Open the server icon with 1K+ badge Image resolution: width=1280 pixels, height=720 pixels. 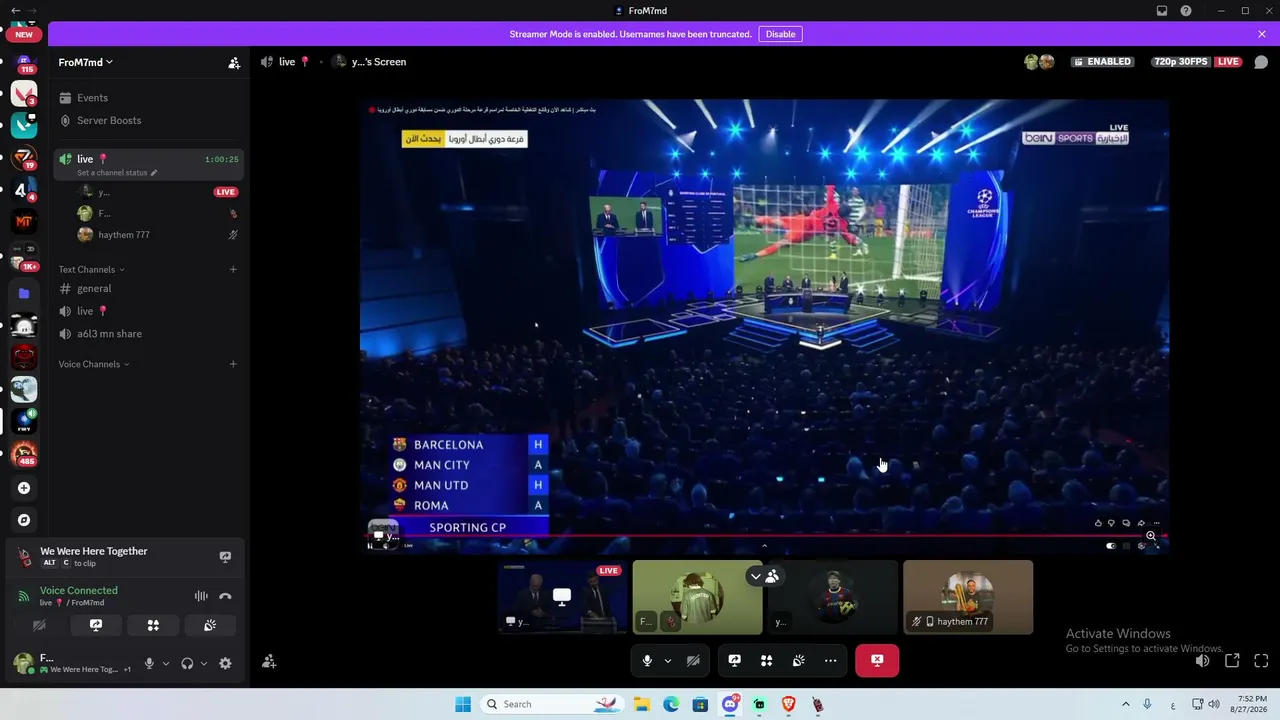point(24,258)
